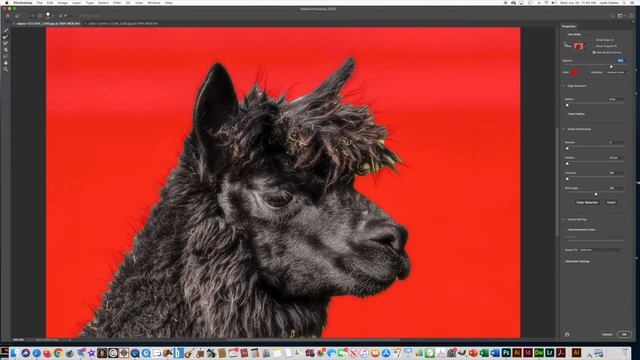640x360 pixels.
Task: Click OK to apply the mask
Action: 624,334
